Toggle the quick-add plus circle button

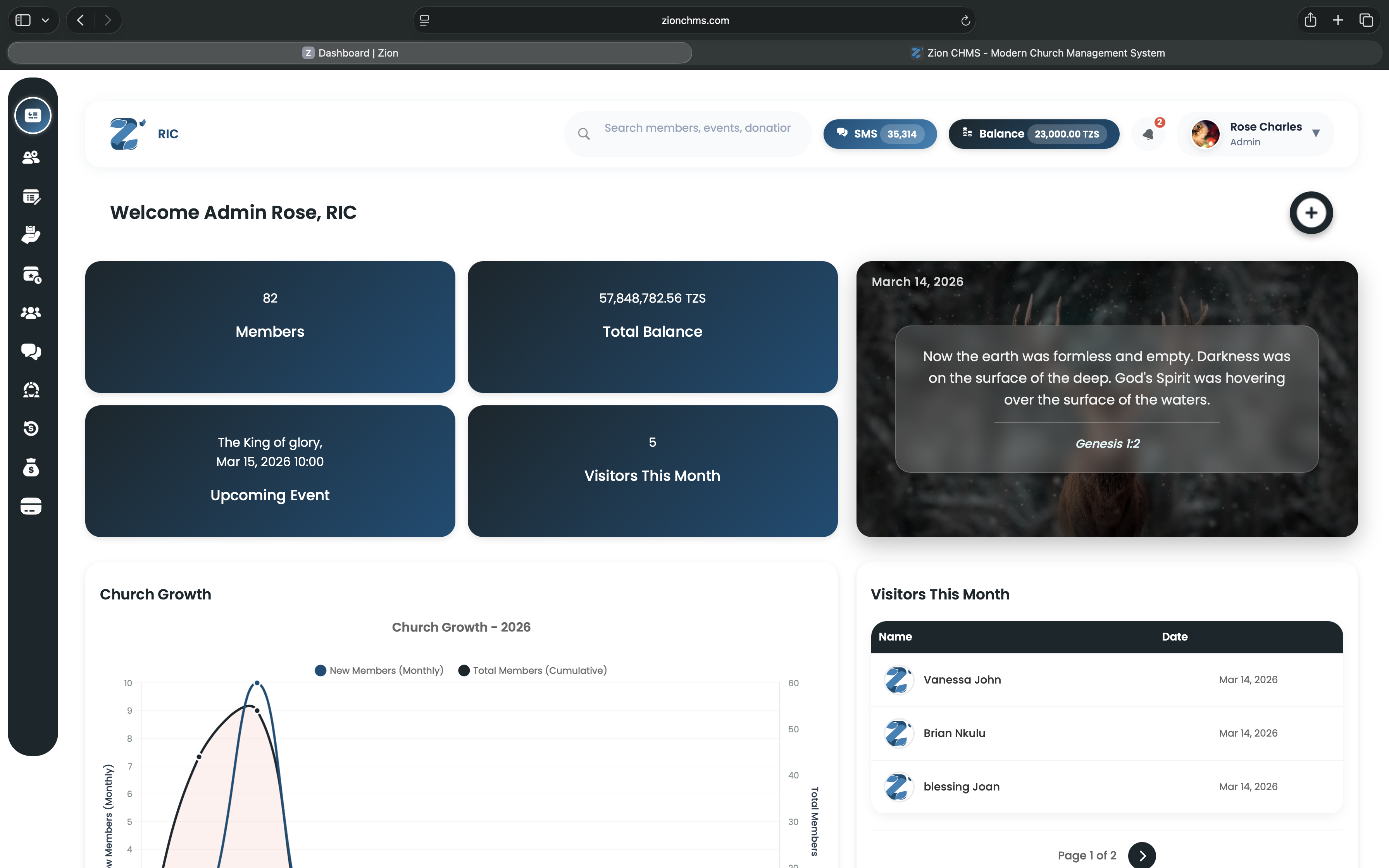click(1311, 212)
